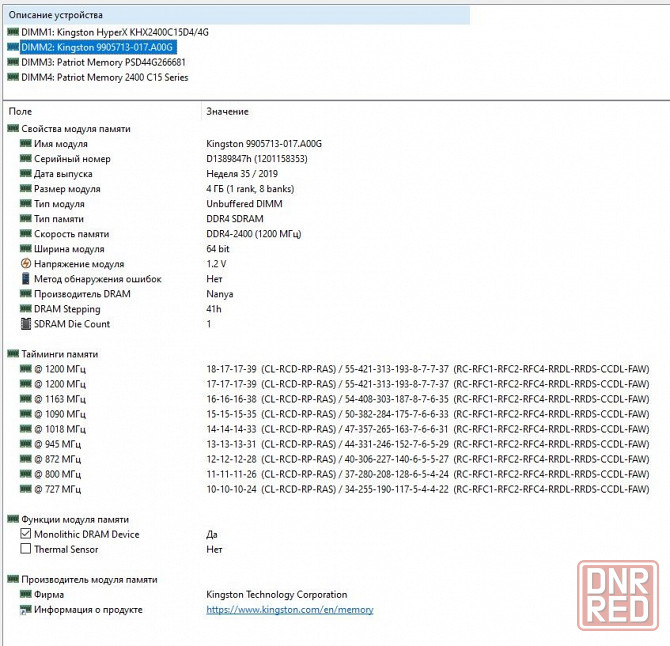This screenshot has width=670, height=646.
Task: Select the 17-17-17-39 timing row
Action: click(x=335, y=384)
